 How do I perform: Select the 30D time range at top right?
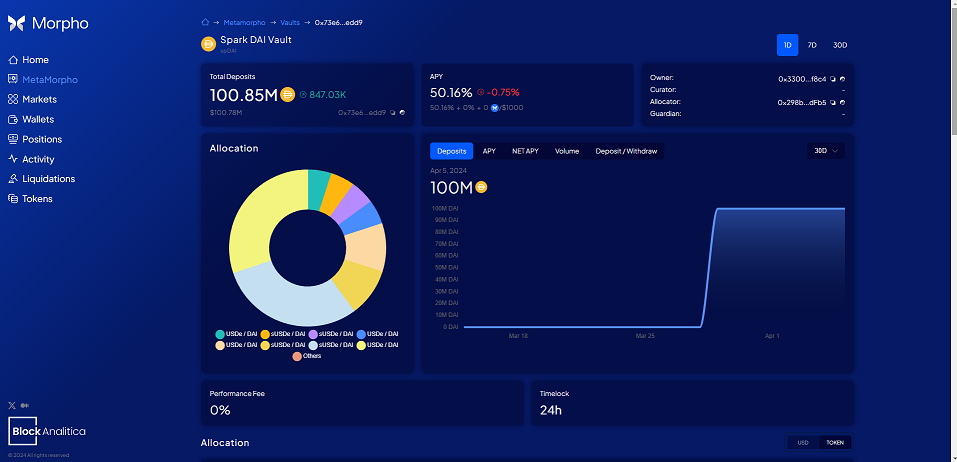pyautogui.click(x=840, y=45)
